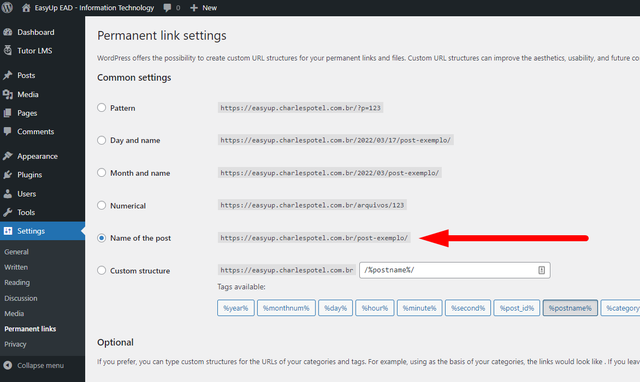Click the Collapse menu label
This screenshot has height=382, width=640.
coord(40,365)
